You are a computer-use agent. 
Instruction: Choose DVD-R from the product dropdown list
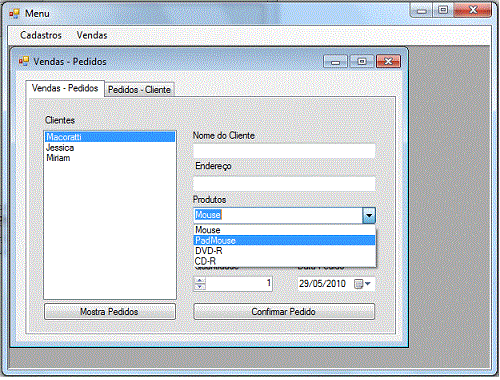coord(284,251)
